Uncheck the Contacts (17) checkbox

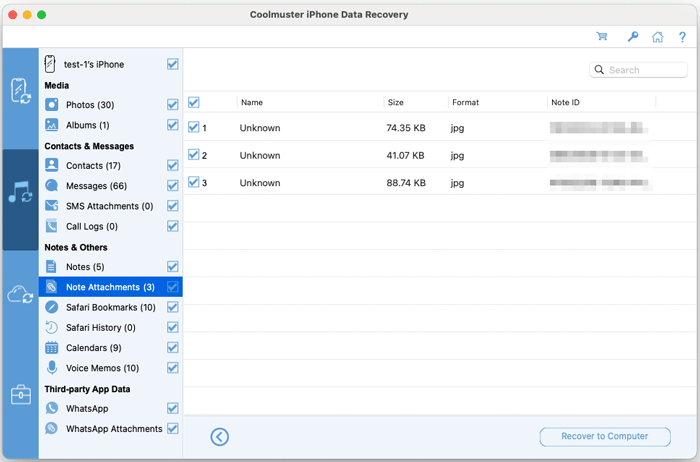(173, 165)
